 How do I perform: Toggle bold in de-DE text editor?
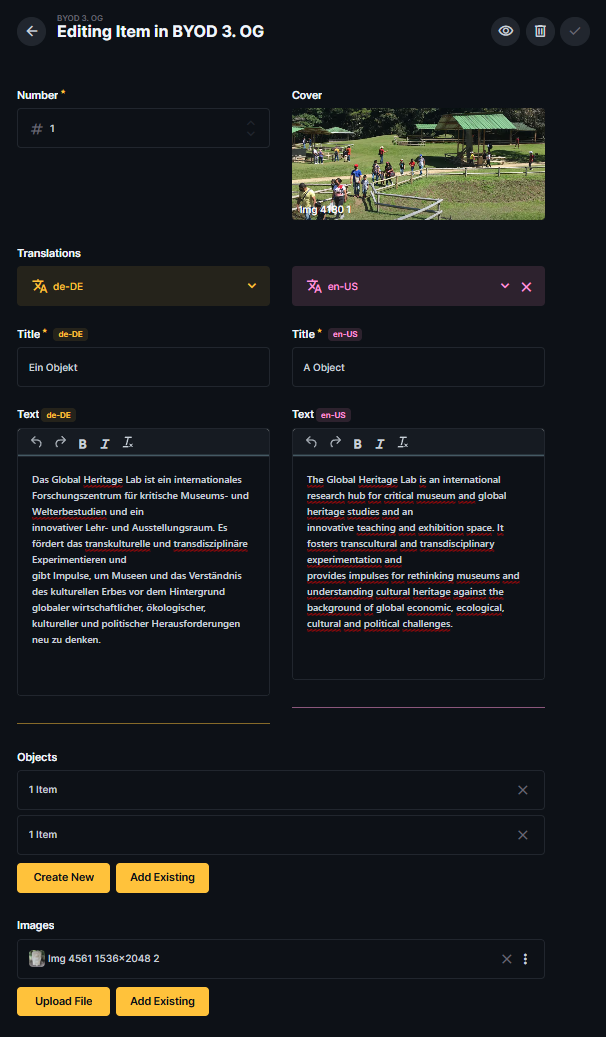(83, 443)
